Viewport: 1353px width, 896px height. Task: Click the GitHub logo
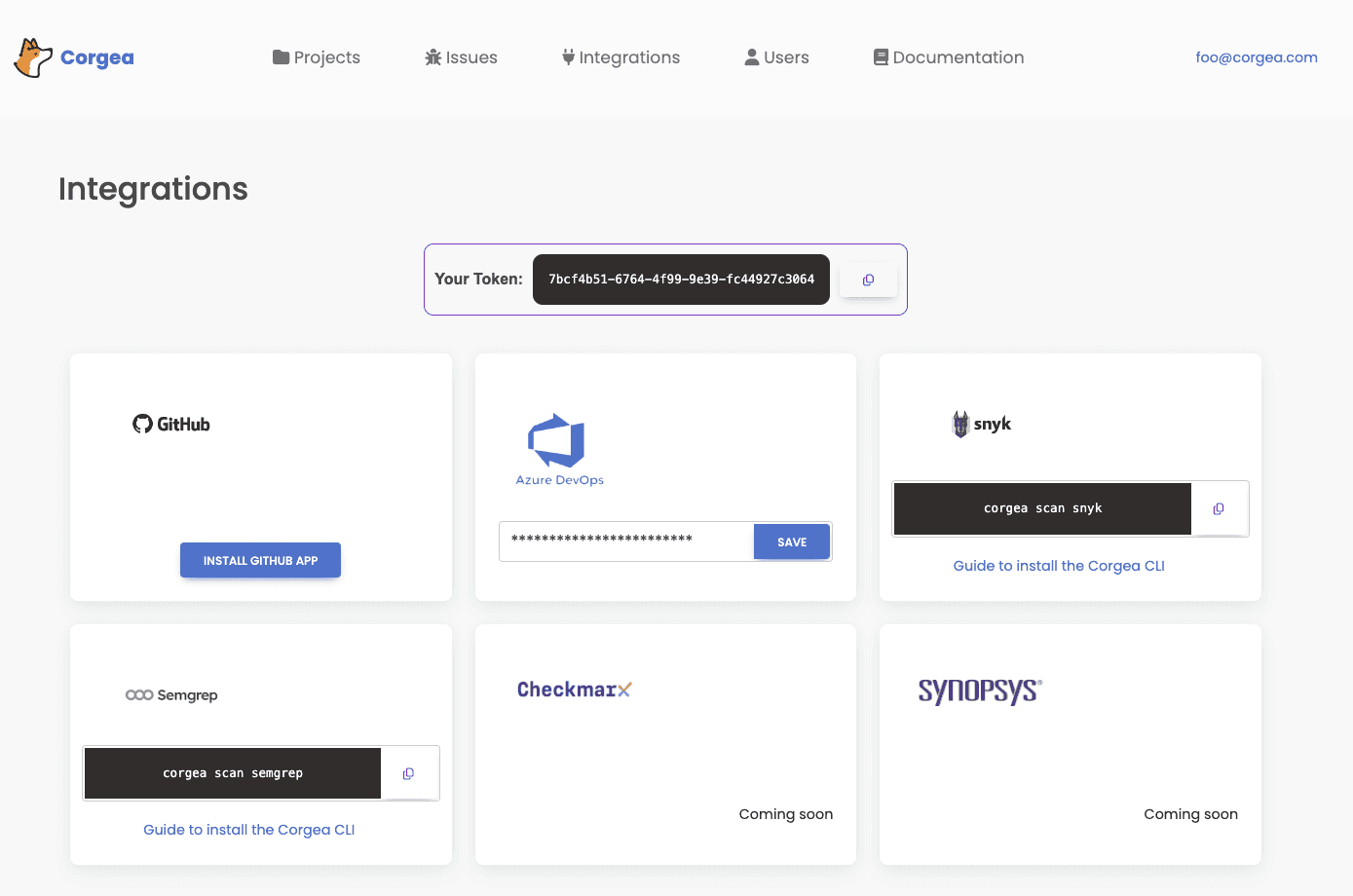[171, 424]
